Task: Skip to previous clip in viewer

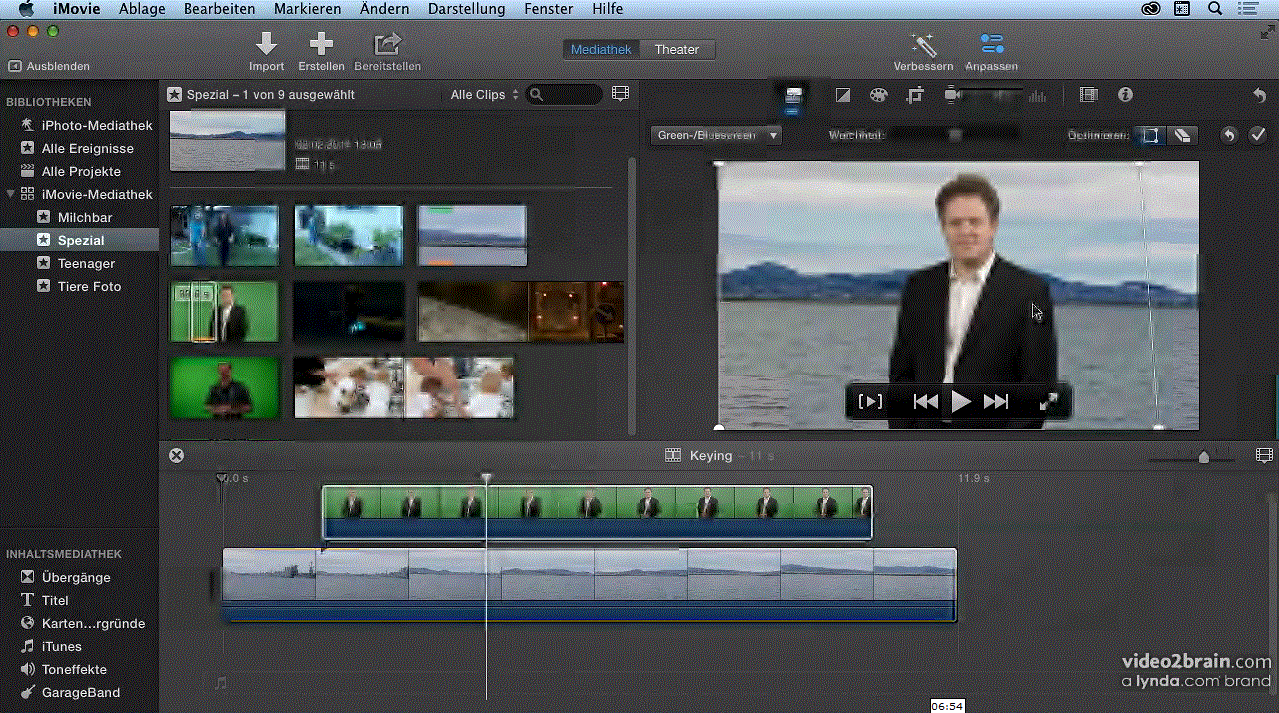Action: (926, 402)
